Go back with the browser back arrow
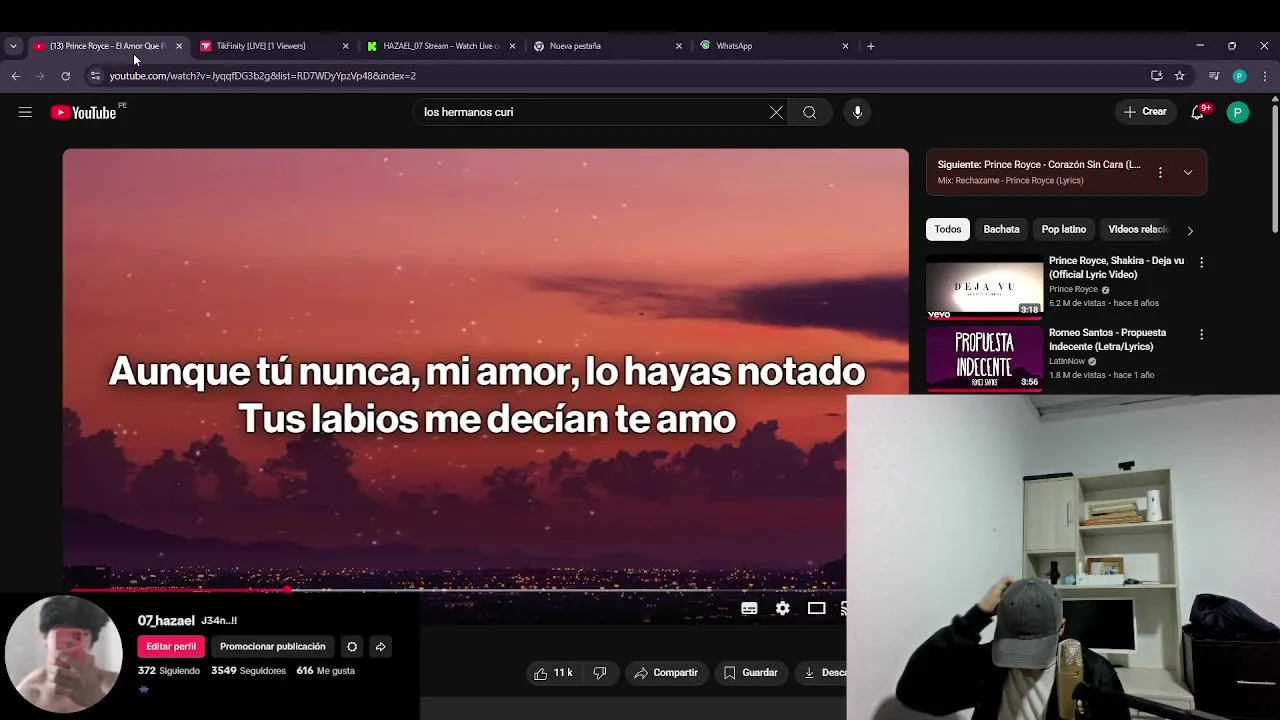1280x720 pixels. point(16,76)
